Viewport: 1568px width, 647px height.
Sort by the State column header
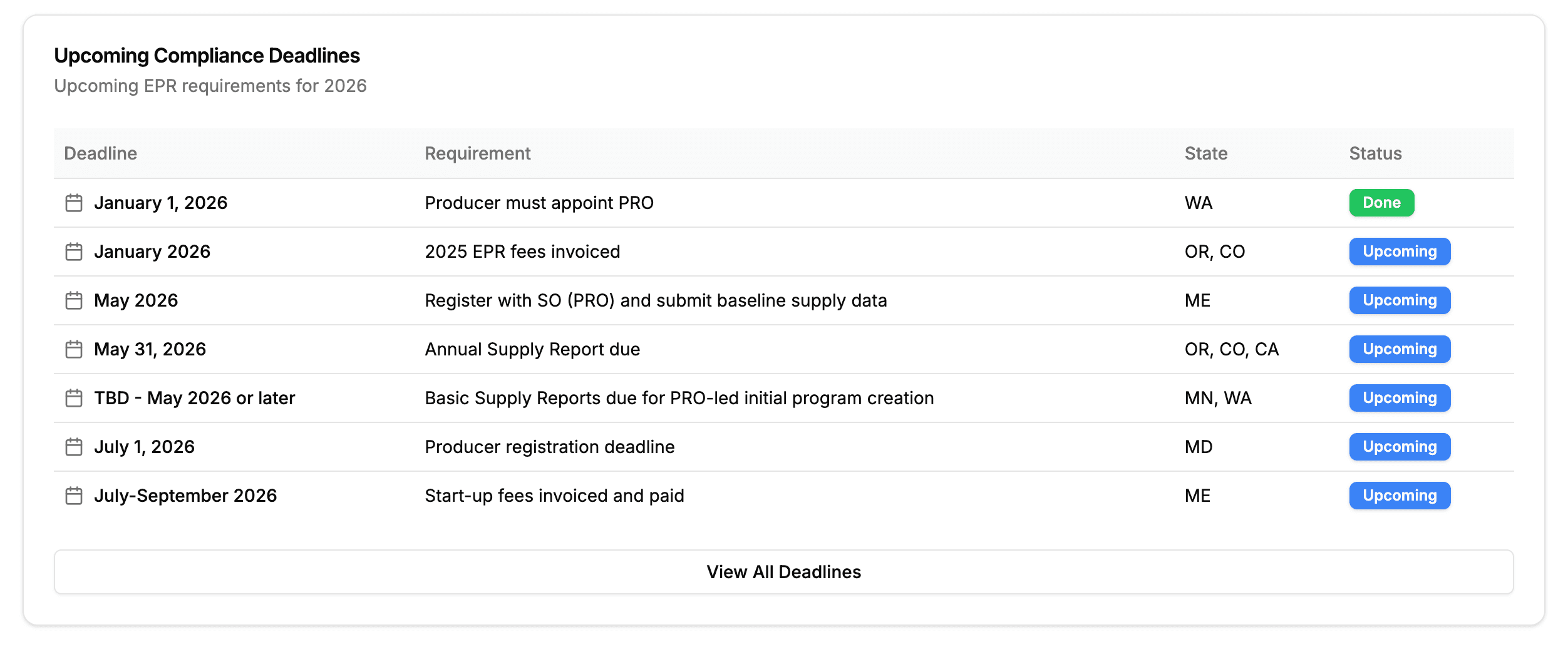pyautogui.click(x=1205, y=153)
